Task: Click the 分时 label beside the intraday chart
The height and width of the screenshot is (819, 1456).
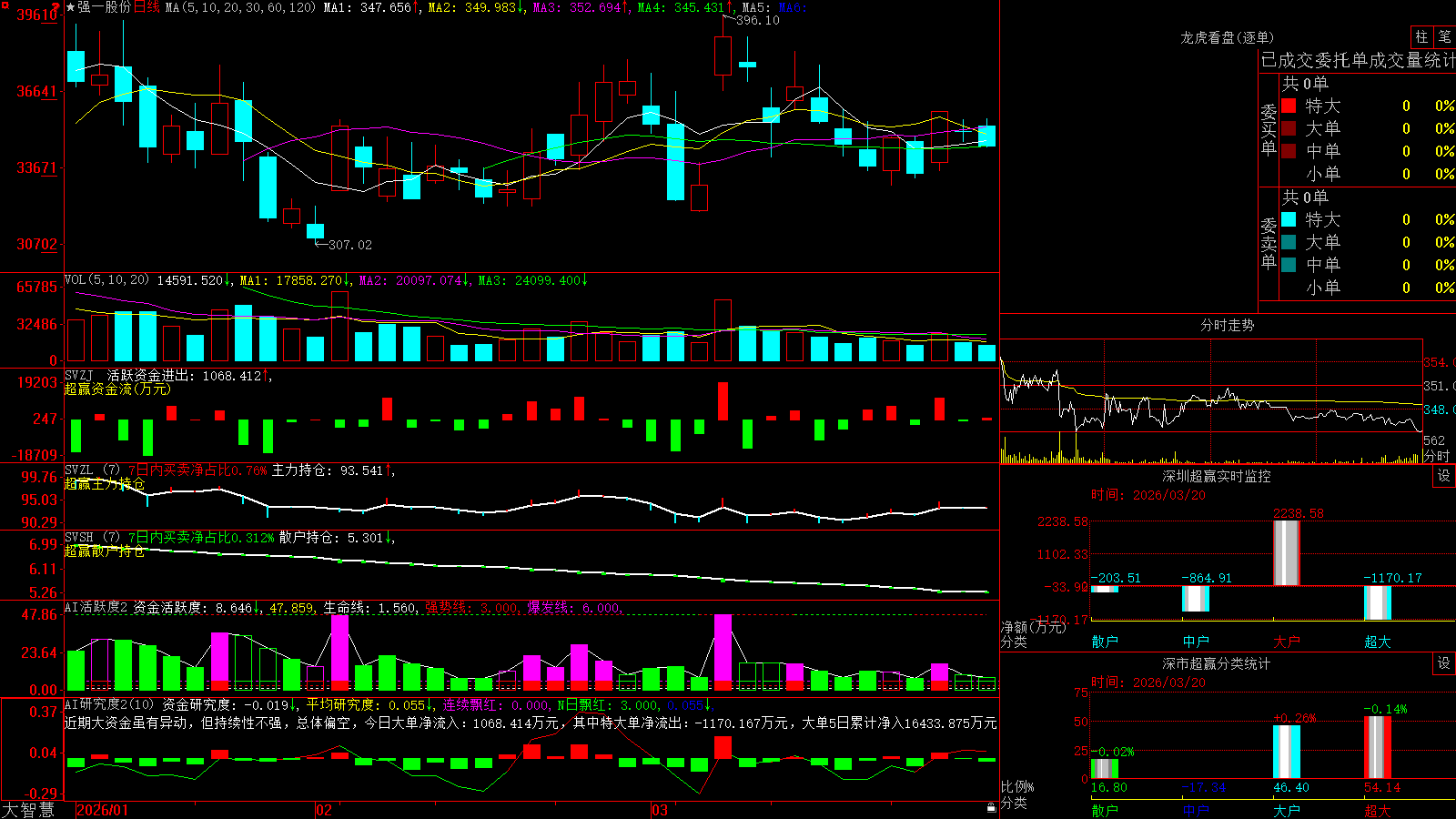Action: coord(1437,455)
